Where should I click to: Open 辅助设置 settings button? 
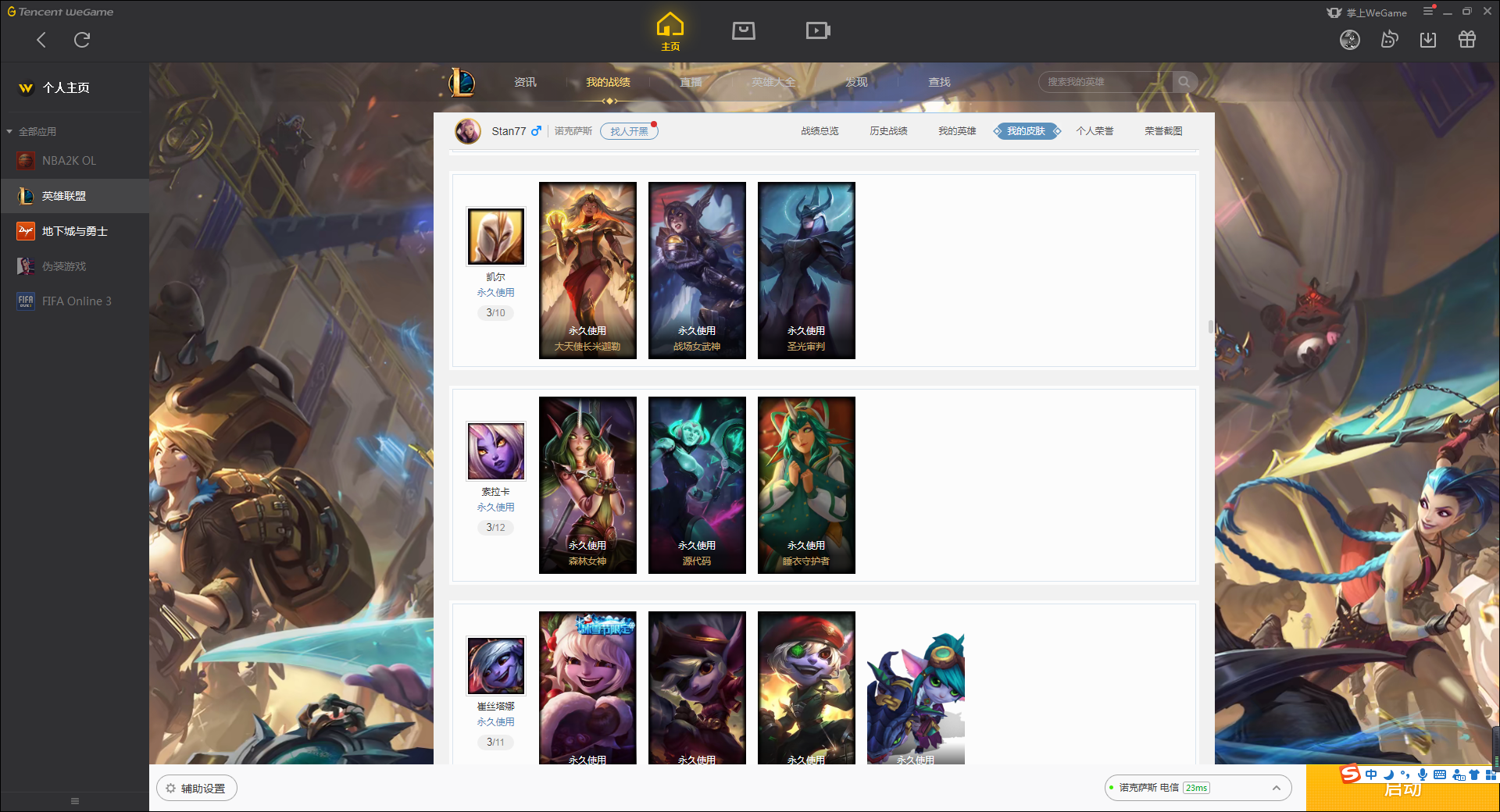(197, 789)
